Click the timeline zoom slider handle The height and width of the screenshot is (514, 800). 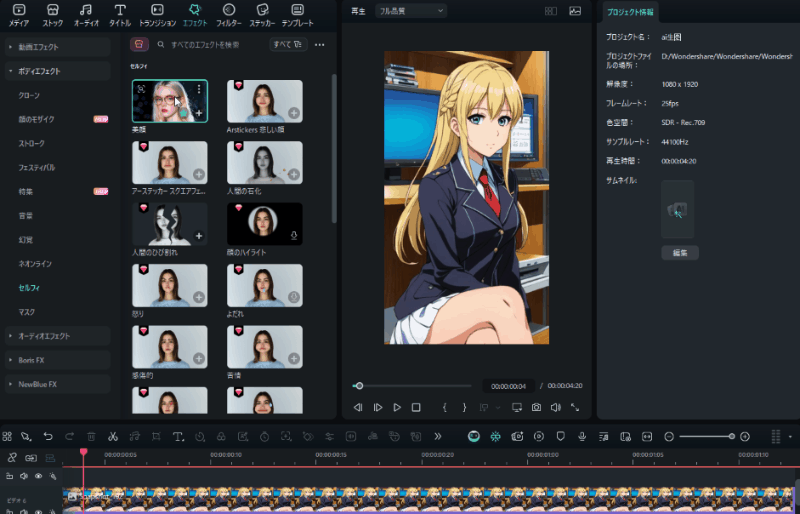(732, 436)
